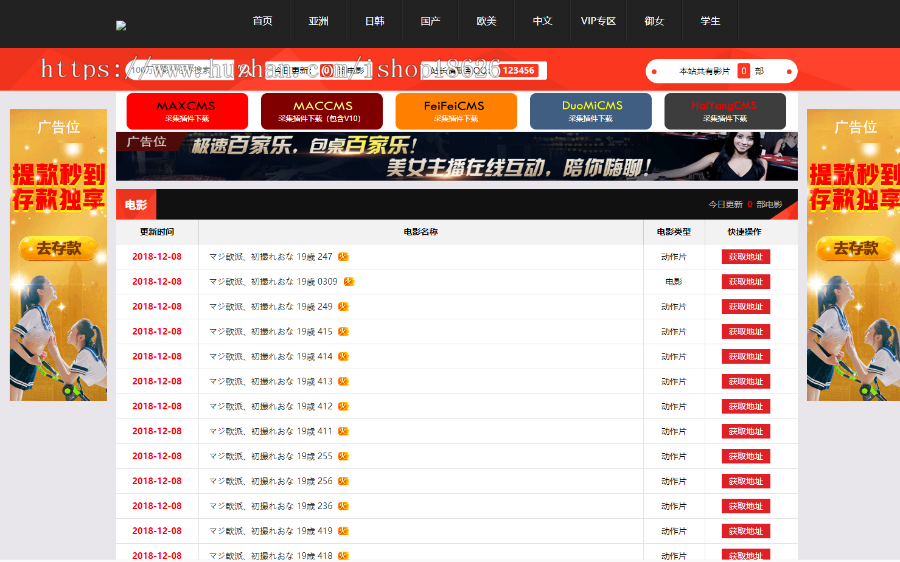This screenshot has height=562, width=900.
Task: Click the 快捷操作 column header
Action: [x=744, y=232]
